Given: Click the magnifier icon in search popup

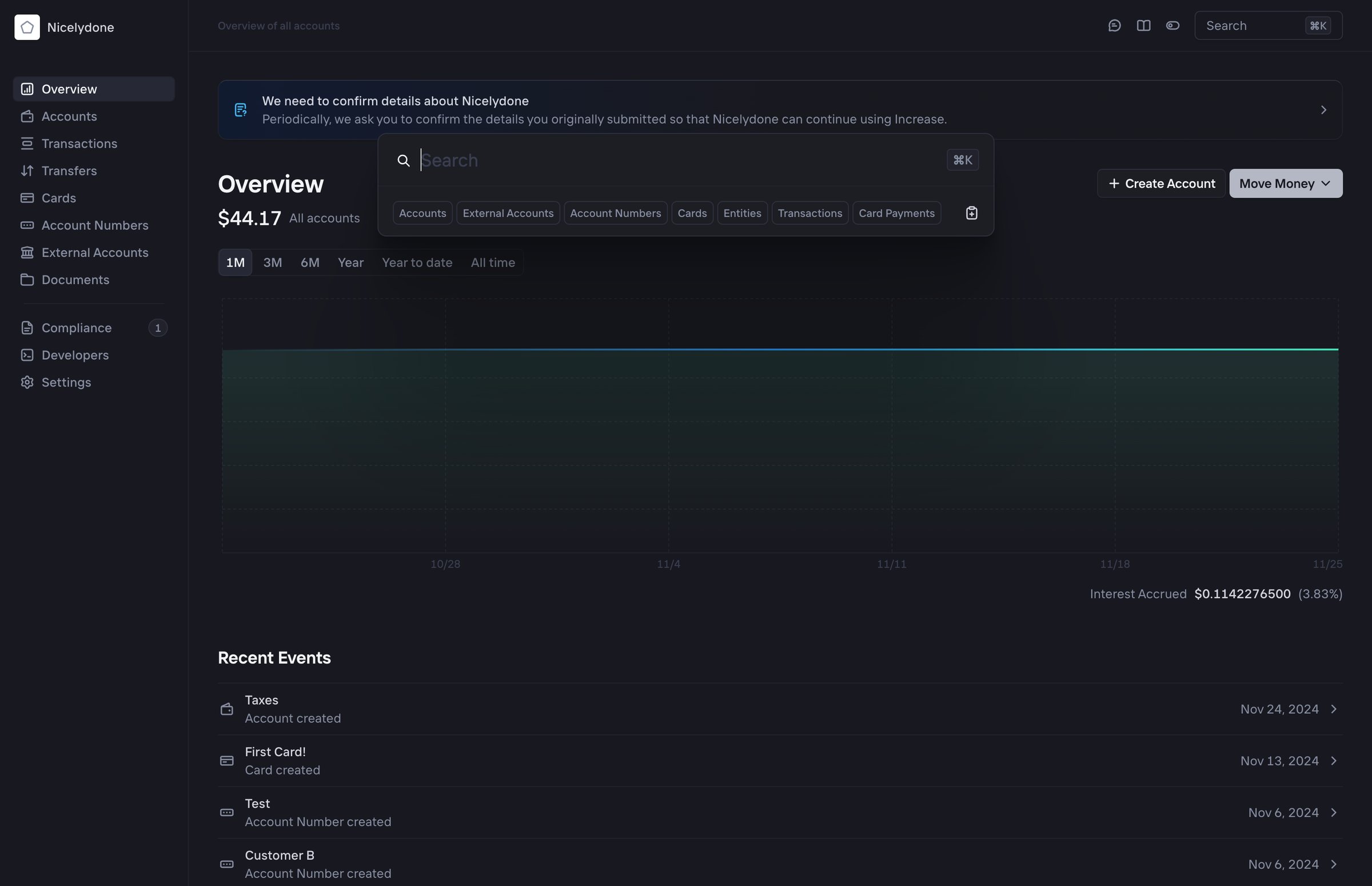Looking at the screenshot, I should [404, 161].
